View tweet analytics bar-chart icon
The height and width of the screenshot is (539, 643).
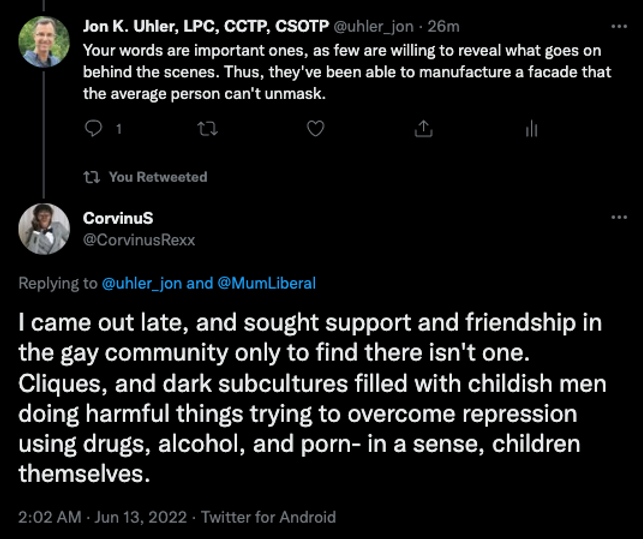[x=531, y=128]
